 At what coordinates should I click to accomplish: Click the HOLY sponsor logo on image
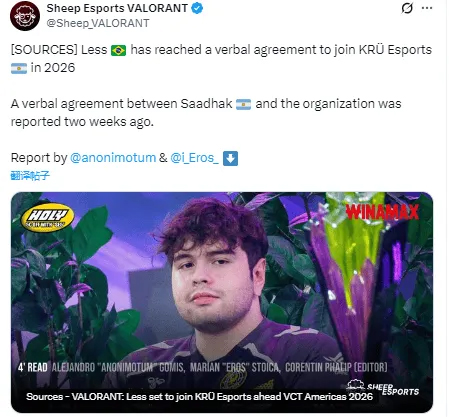[x=47, y=218]
